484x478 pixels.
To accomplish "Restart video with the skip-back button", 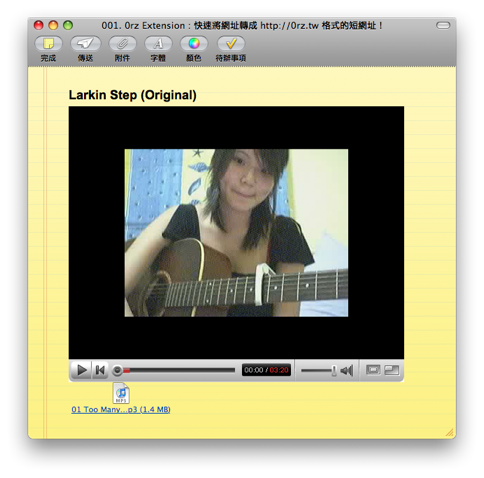I will (100, 370).
